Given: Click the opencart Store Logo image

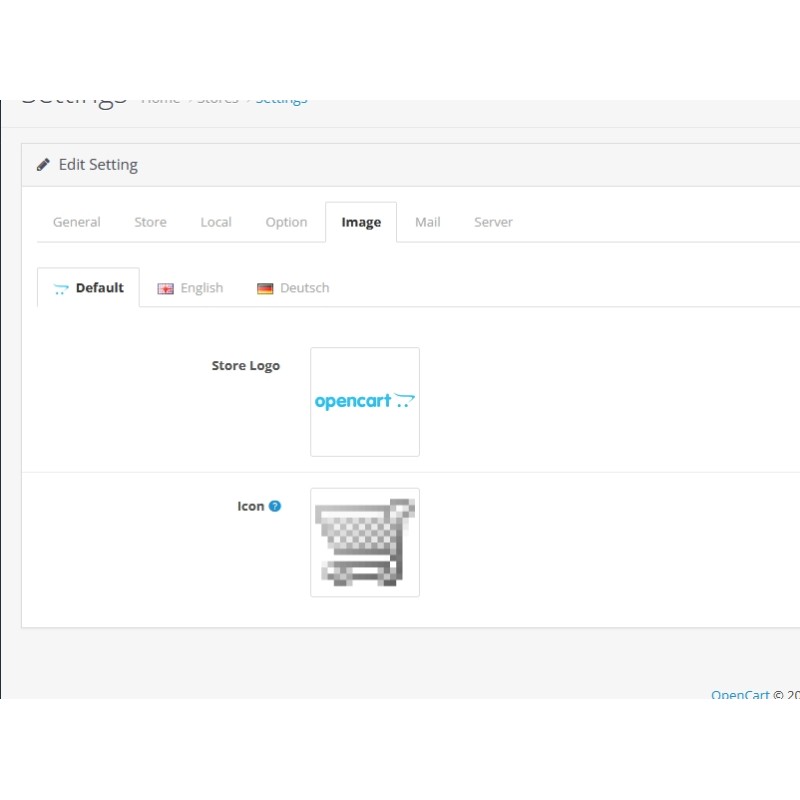Looking at the screenshot, I should tap(365, 402).
